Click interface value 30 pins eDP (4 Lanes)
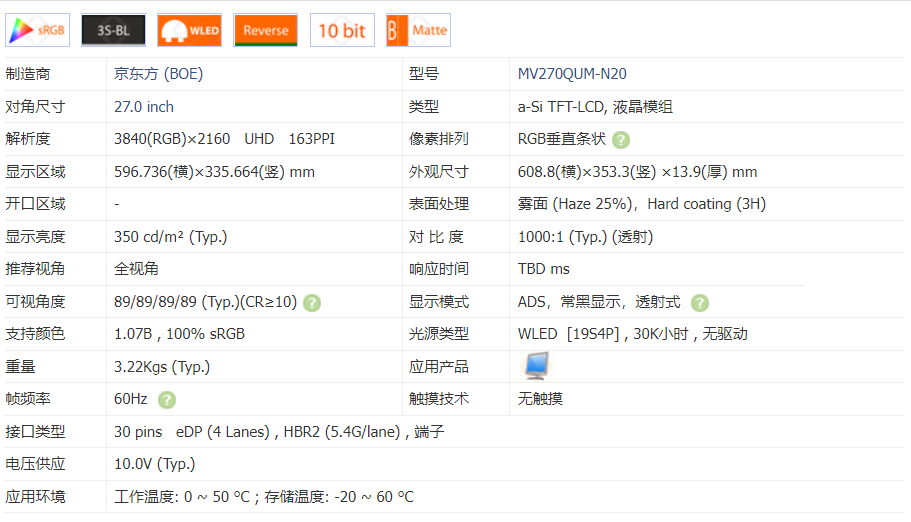This screenshot has height=522, width=911. (279, 432)
